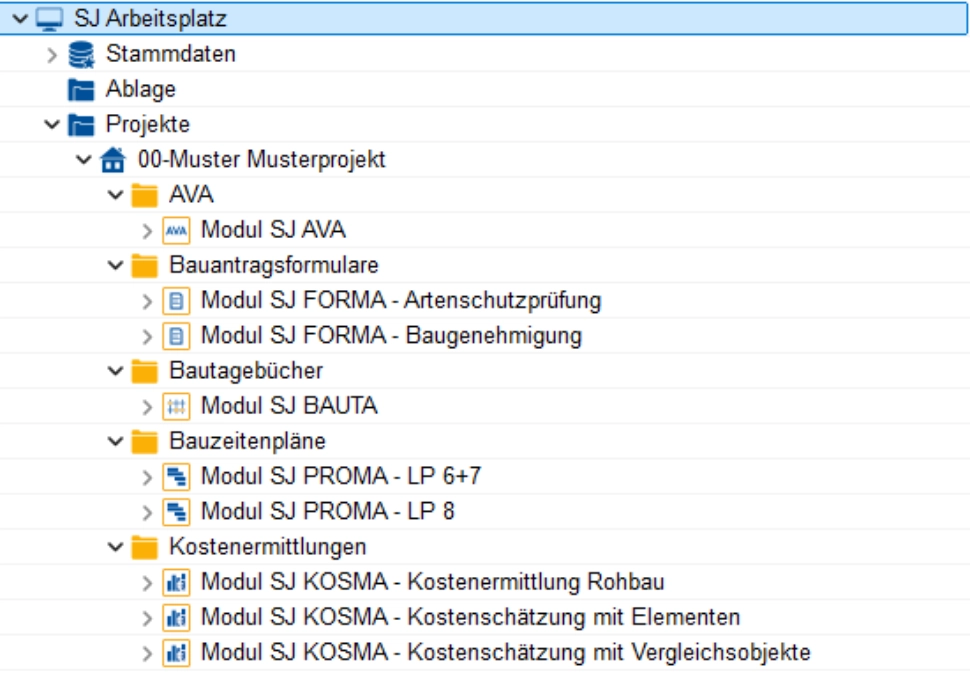Click the PROMA LP 6+7 schedule icon
970x683 pixels.
click(176, 477)
